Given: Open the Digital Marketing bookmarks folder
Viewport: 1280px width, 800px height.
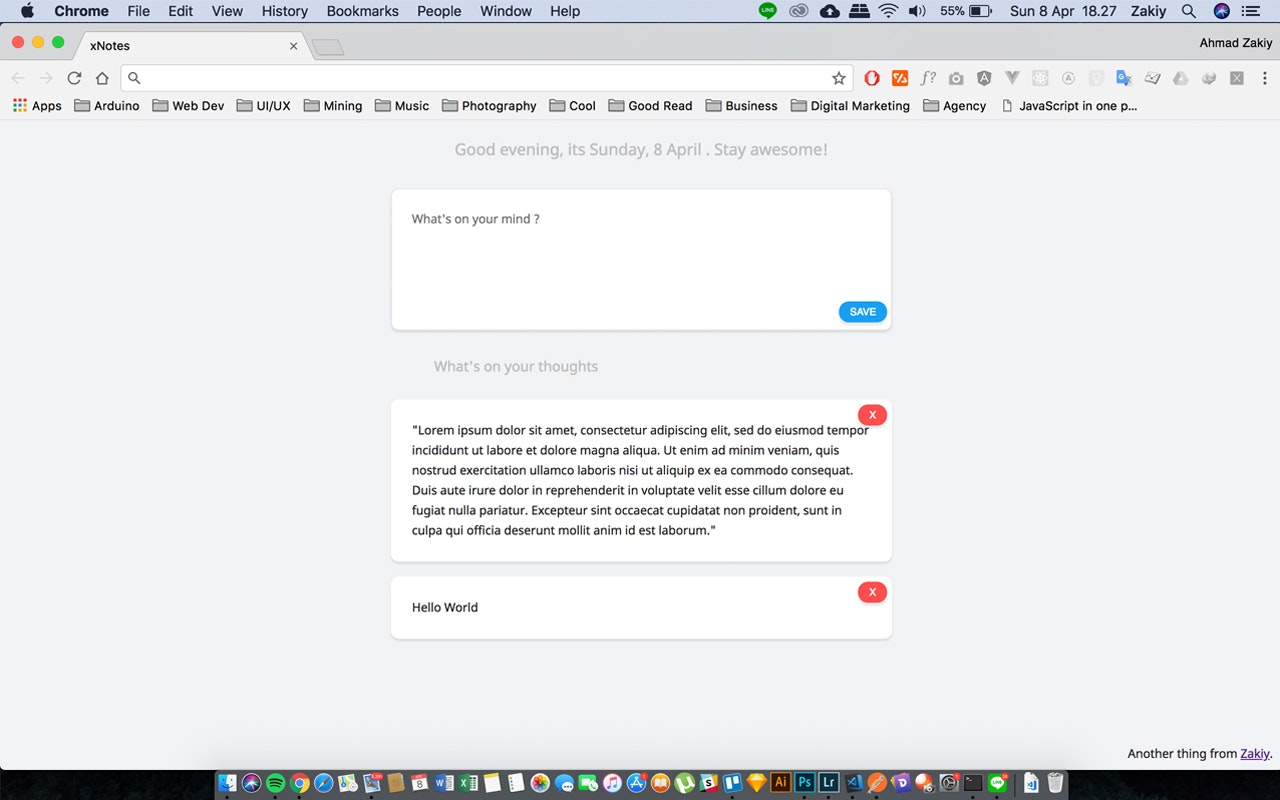Looking at the screenshot, I should point(850,106).
